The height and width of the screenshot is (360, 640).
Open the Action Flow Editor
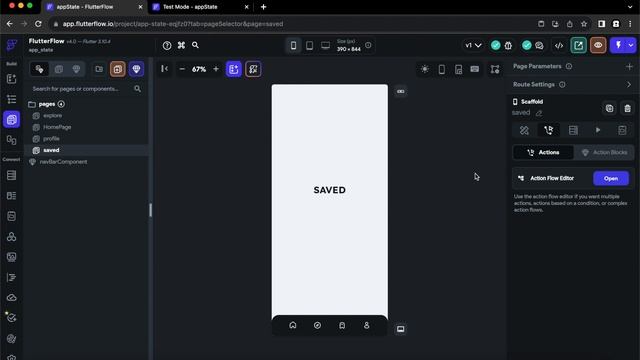tap(611, 178)
